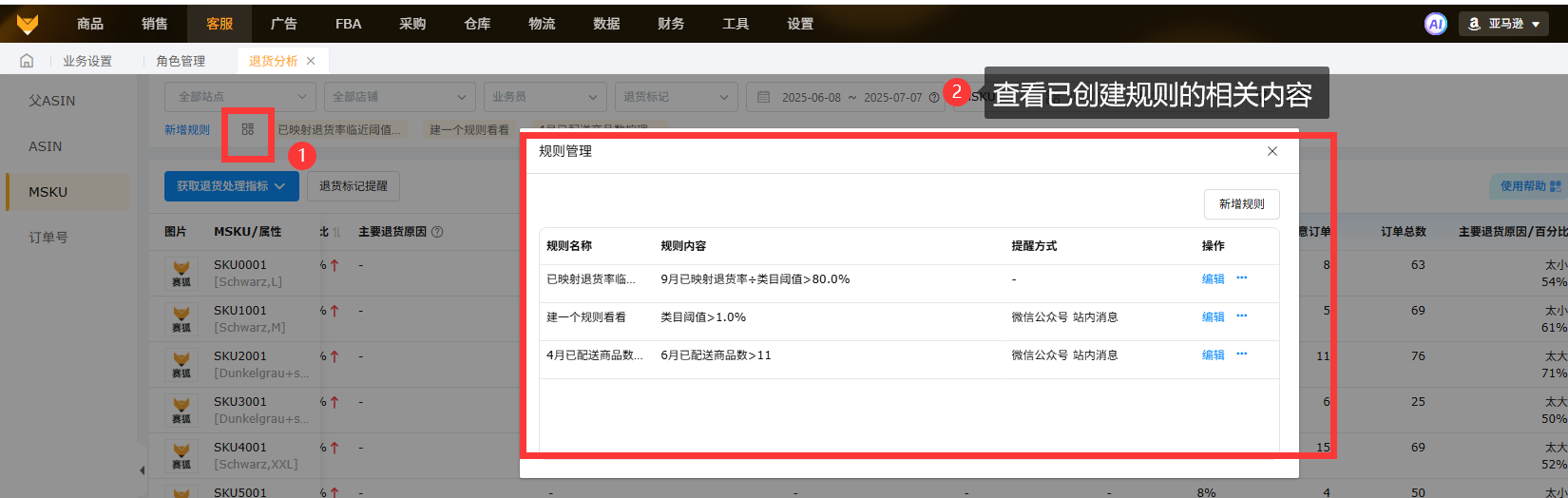
Task: Click the 使用帮助 button
Action: (1530, 186)
